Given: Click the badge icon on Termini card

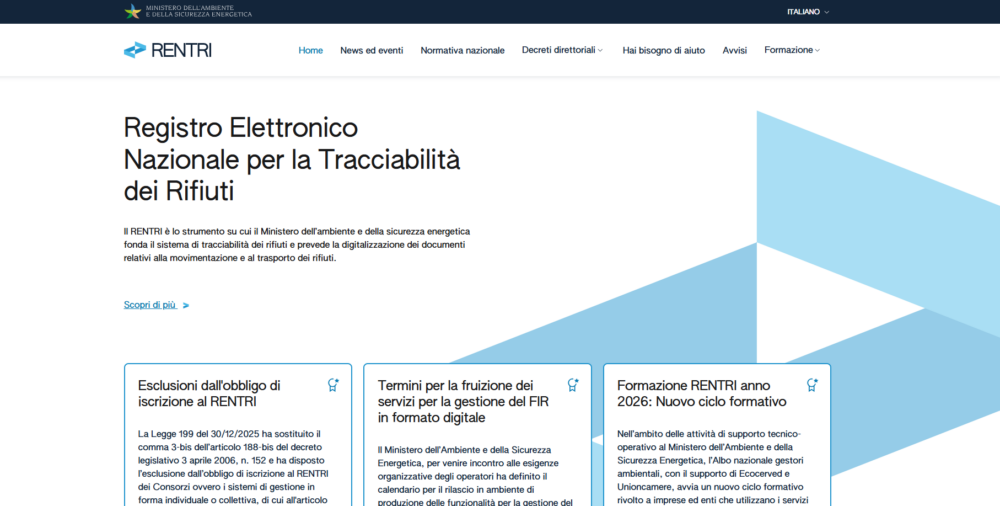Looking at the screenshot, I should coord(573,385).
